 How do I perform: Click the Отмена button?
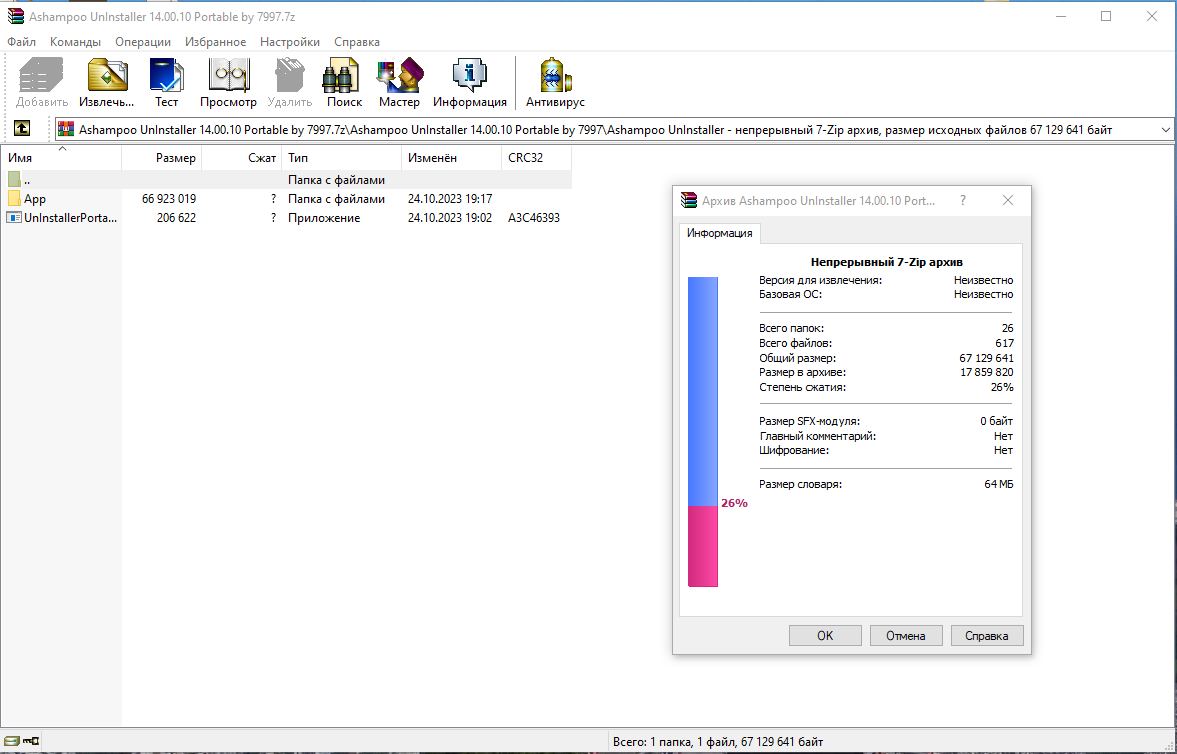[x=905, y=635]
